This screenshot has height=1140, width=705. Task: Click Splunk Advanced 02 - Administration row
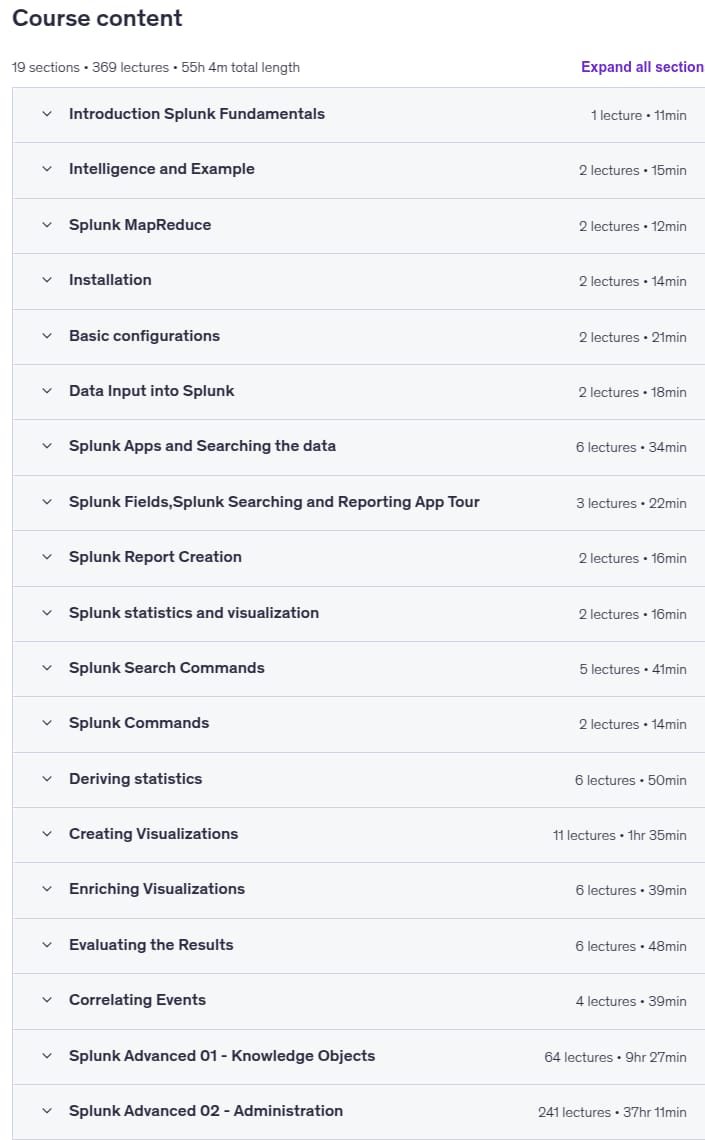(x=358, y=1112)
